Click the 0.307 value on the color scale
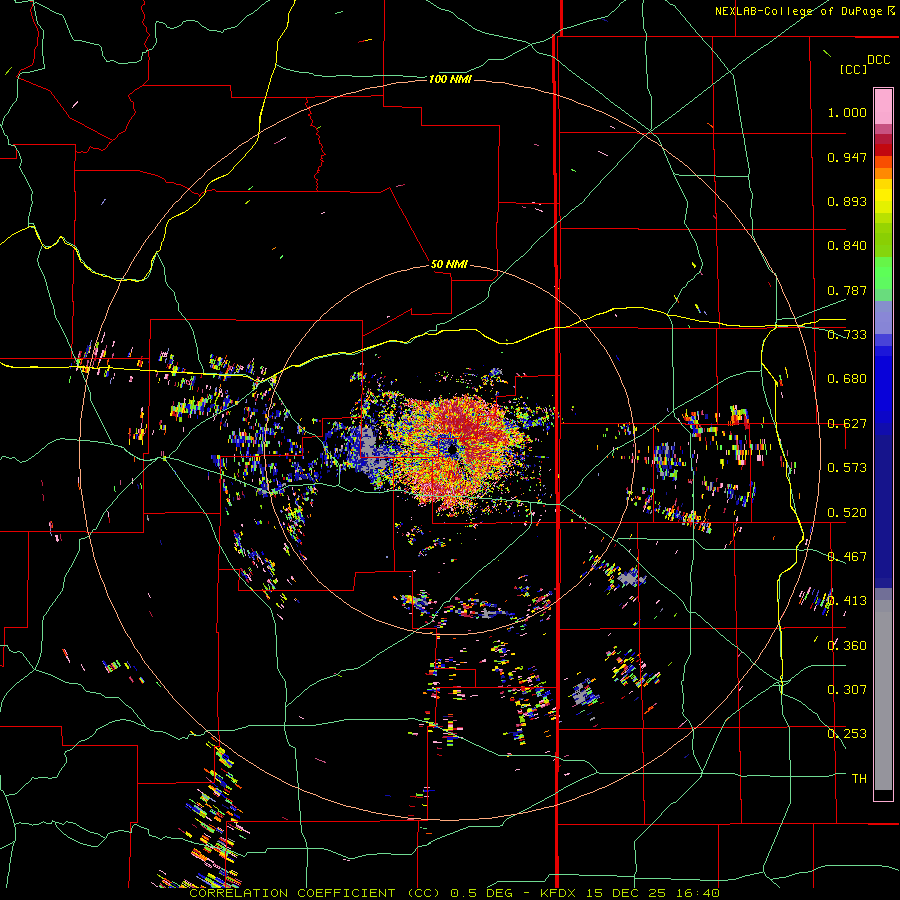The width and height of the screenshot is (900, 900). 847,690
